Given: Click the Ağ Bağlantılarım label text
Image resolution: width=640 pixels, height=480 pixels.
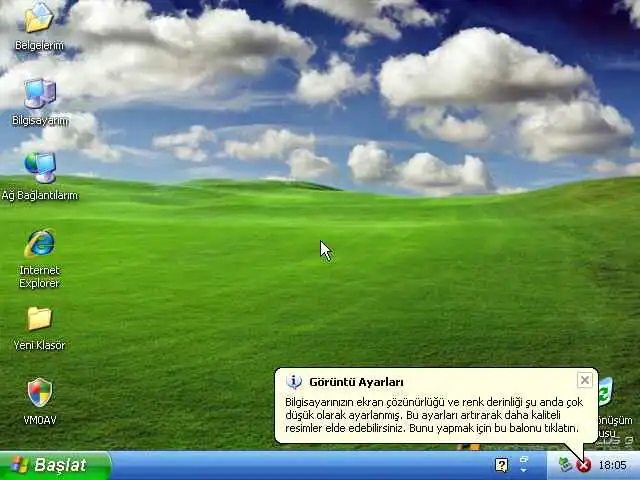Looking at the screenshot, I should [40, 196].
